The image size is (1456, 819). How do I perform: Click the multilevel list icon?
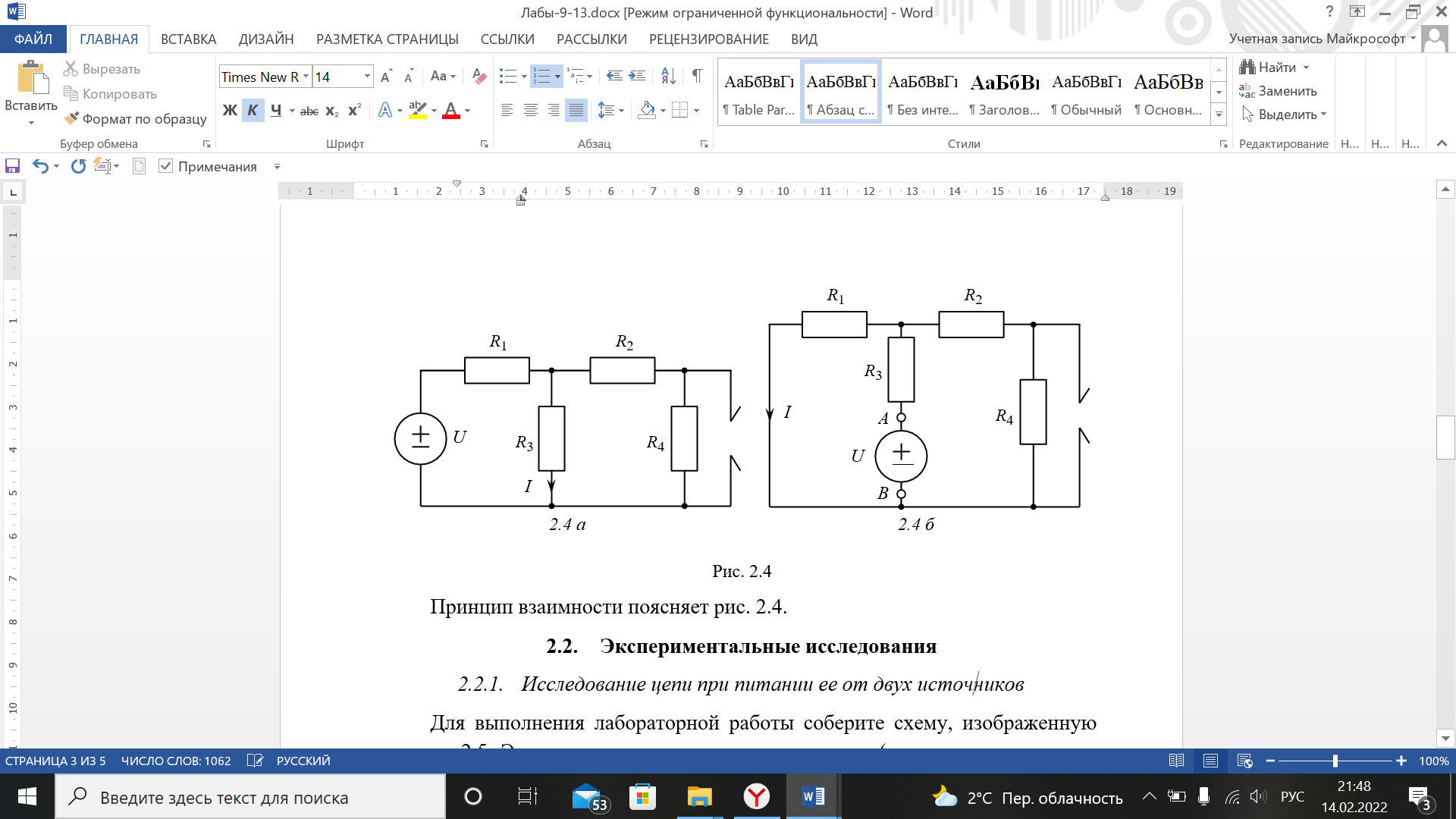(x=576, y=76)
